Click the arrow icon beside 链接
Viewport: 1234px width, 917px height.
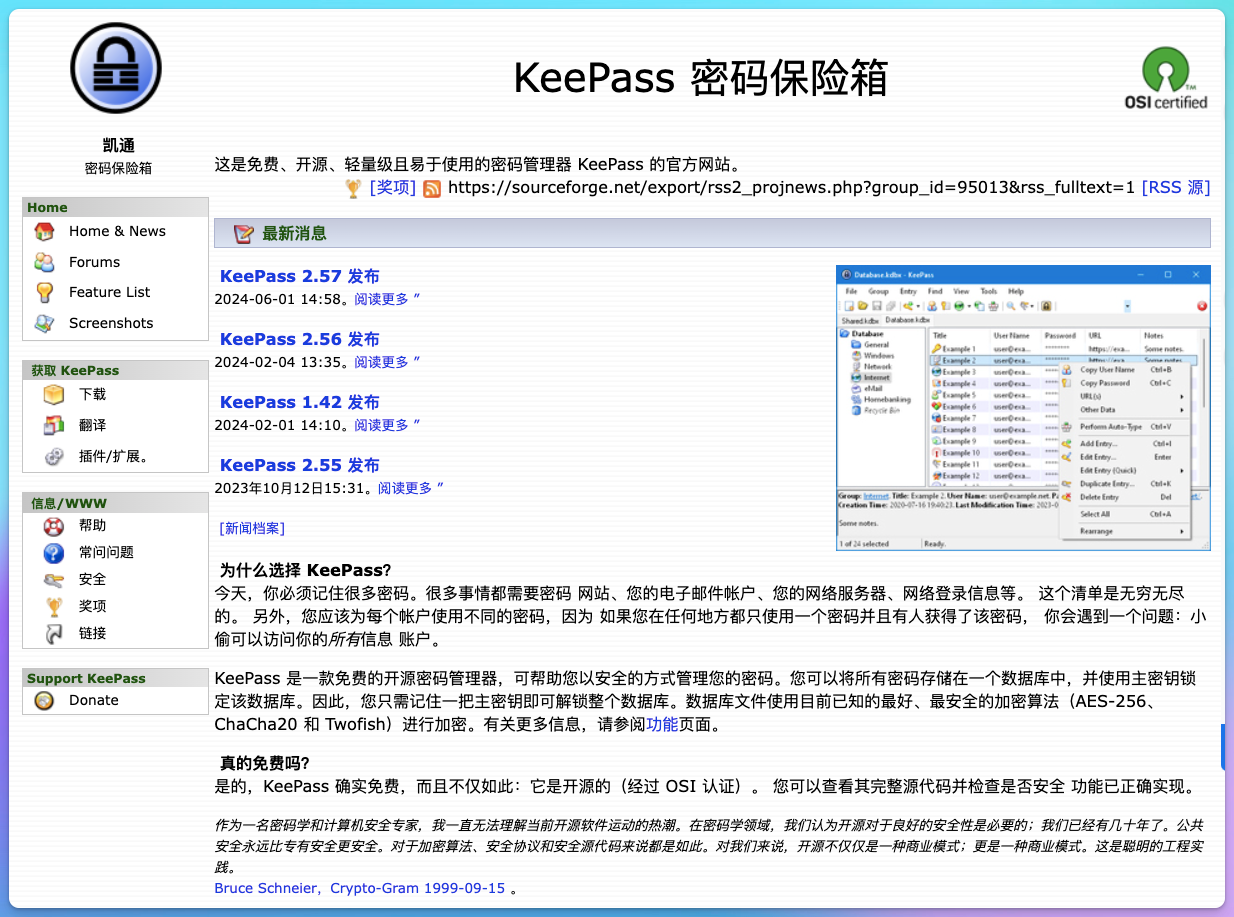54,634
